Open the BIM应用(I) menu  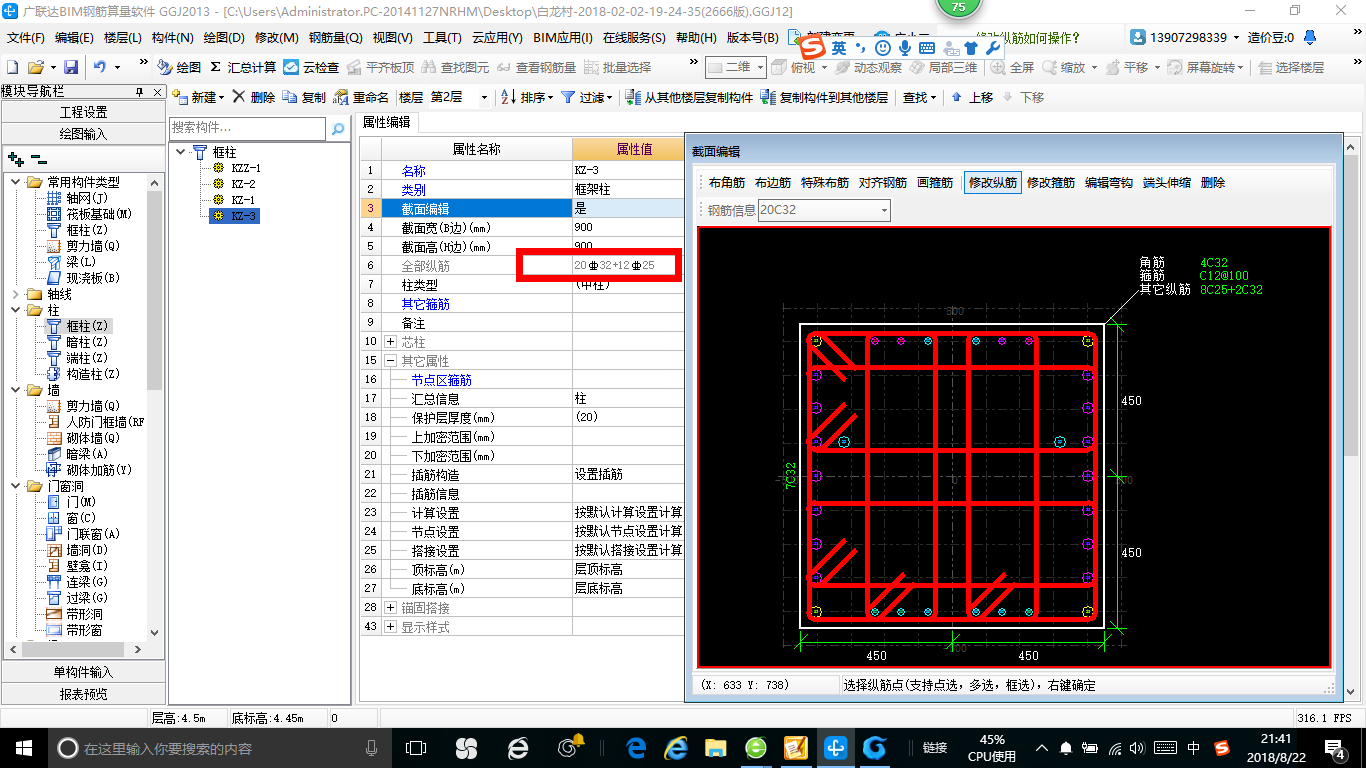(563, 38)
